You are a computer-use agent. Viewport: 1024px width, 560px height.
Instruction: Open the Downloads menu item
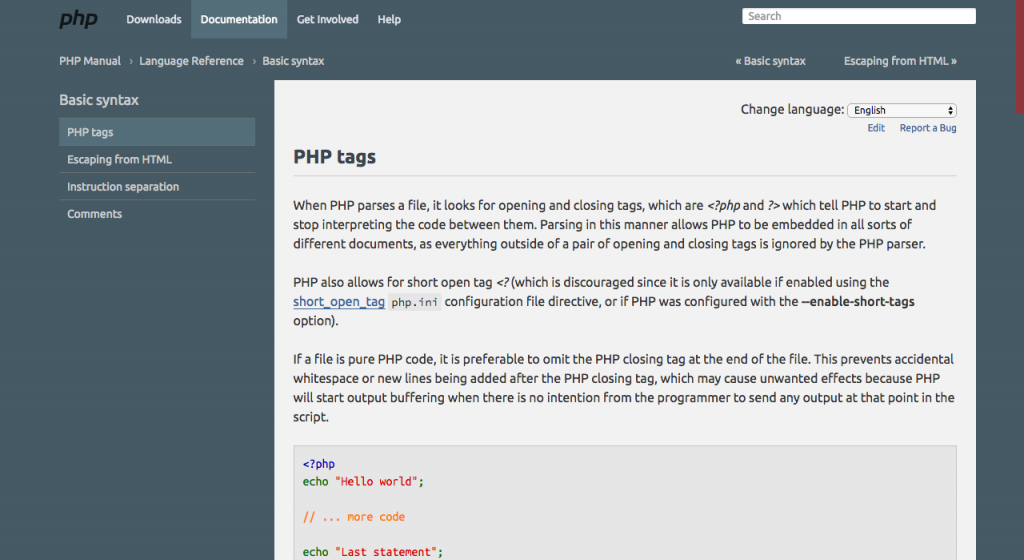point(153,20)
